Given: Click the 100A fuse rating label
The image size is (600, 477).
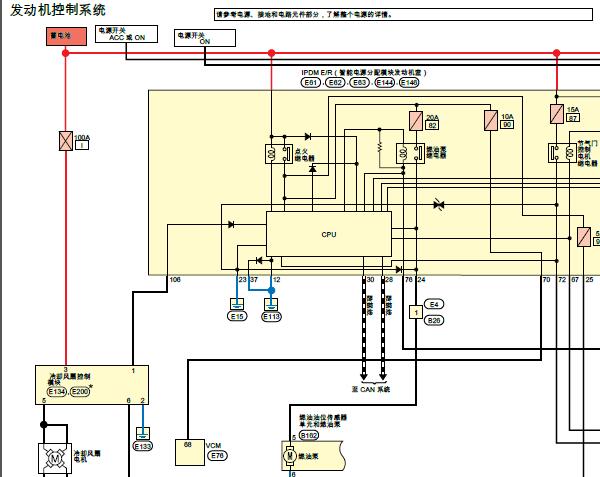Looking at the screenshot, I should coord(82,137).
